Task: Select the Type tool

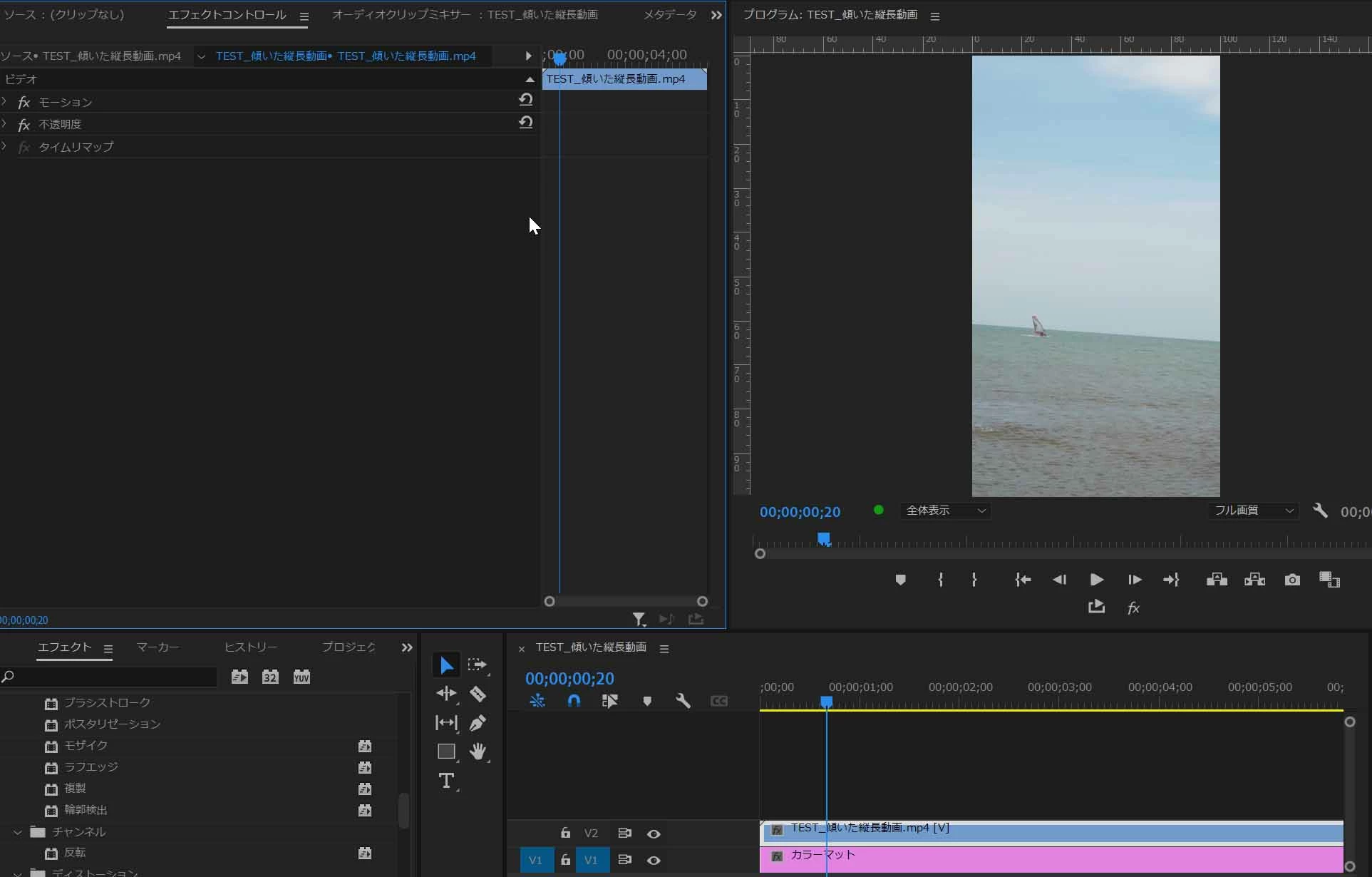Action: coord(446,781)
